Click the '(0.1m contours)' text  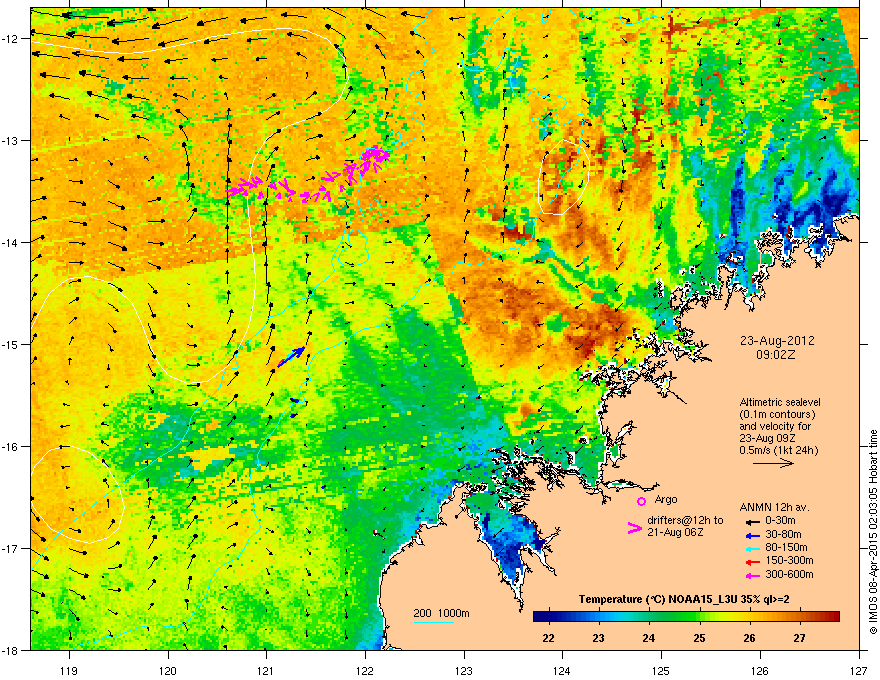(777, 415)
